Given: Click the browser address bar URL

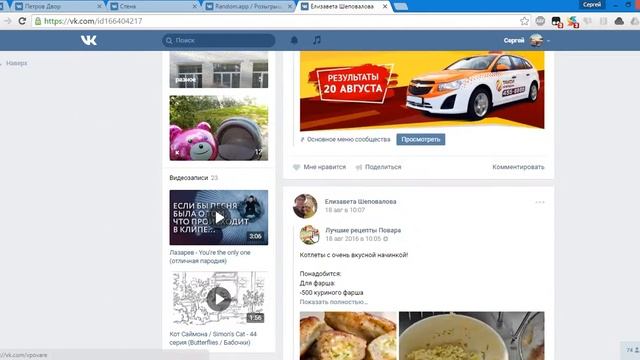Looking at the screenshot, I should click(x=93, y=21).
